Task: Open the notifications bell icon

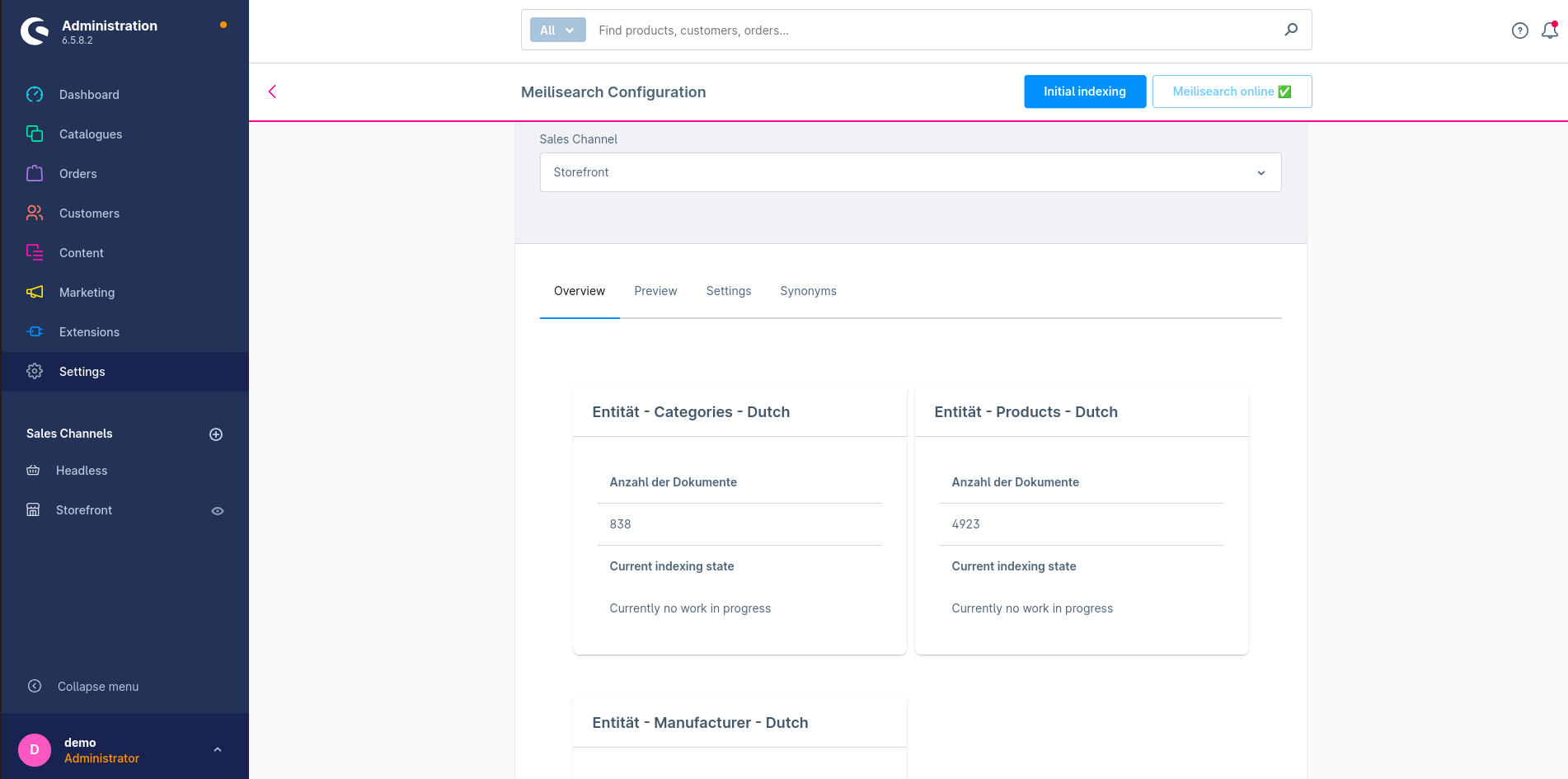Action: click(x=1550, y=31)
